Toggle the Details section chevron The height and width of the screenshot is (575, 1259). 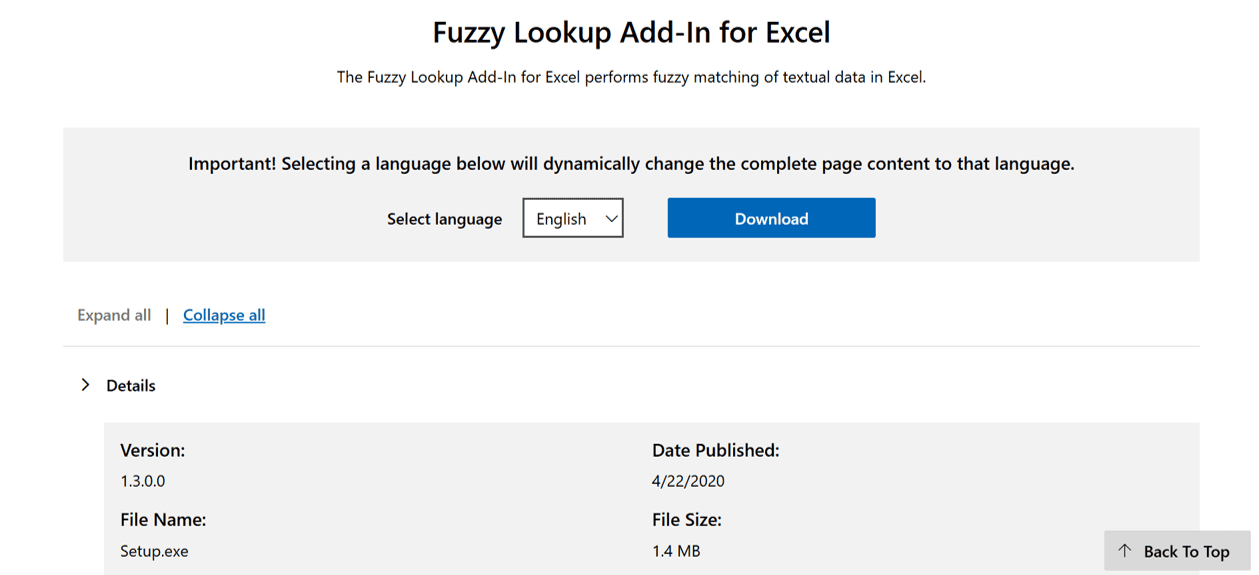pos(85,385)
